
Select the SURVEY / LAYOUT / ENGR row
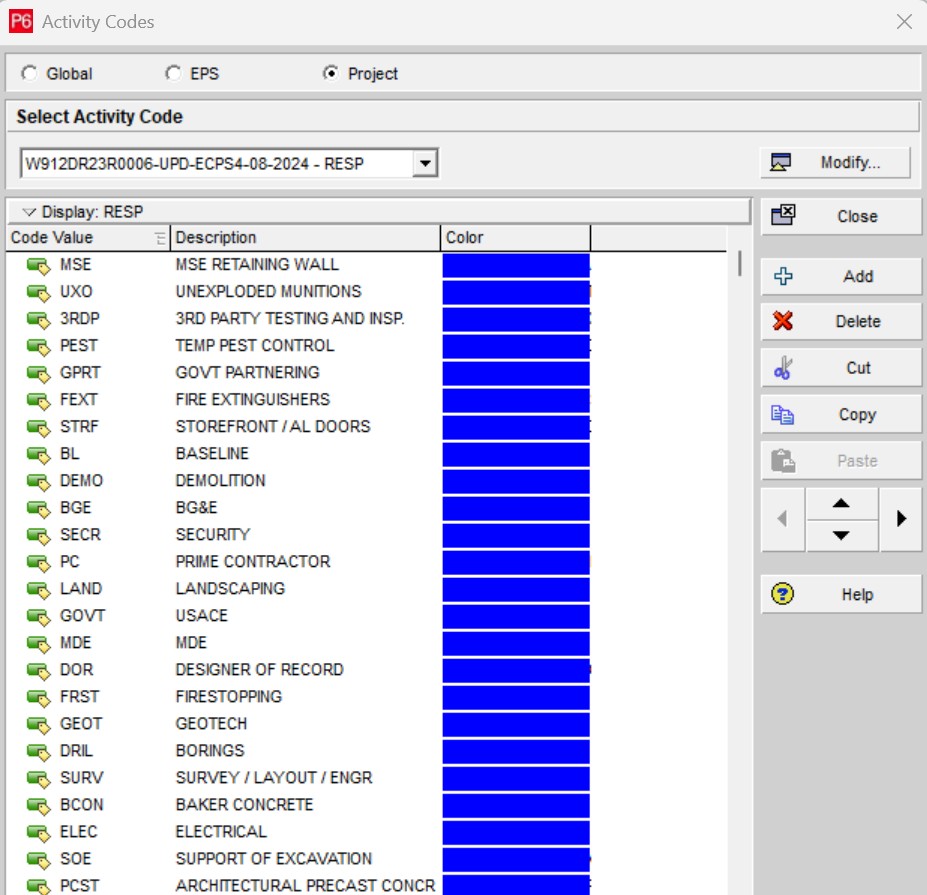(x=273, y=778)
